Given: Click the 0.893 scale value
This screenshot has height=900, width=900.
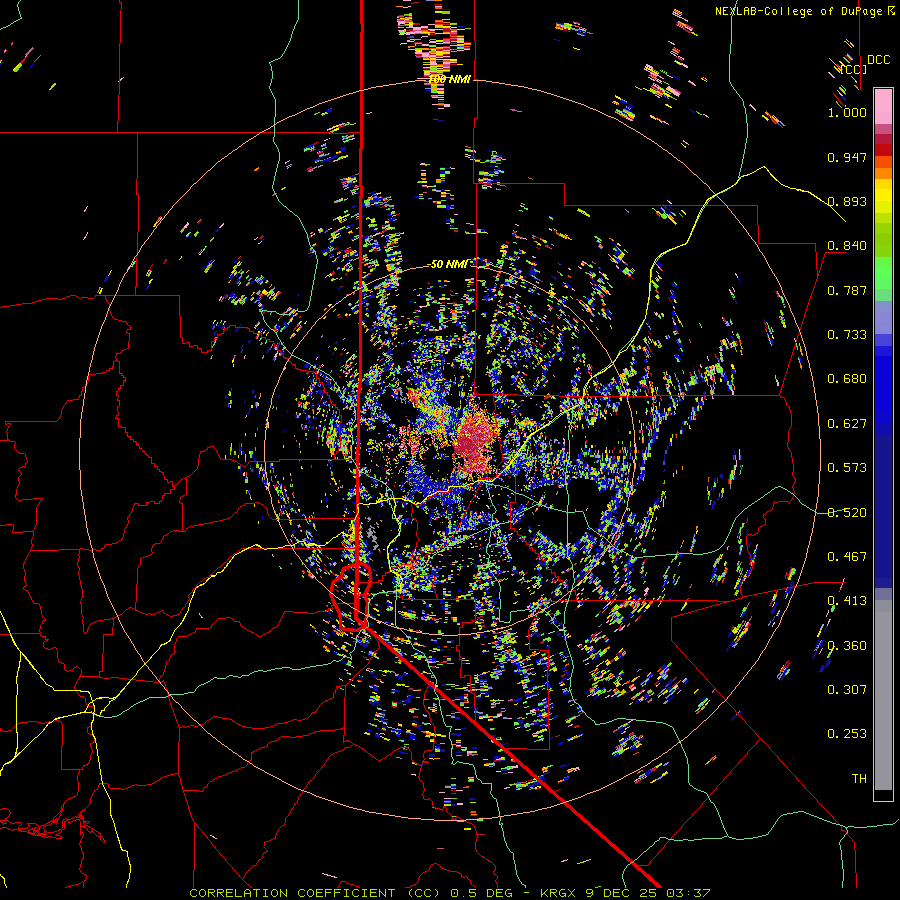Looking at the screenshot, I should pyautogui.click(x=847, y=201).
